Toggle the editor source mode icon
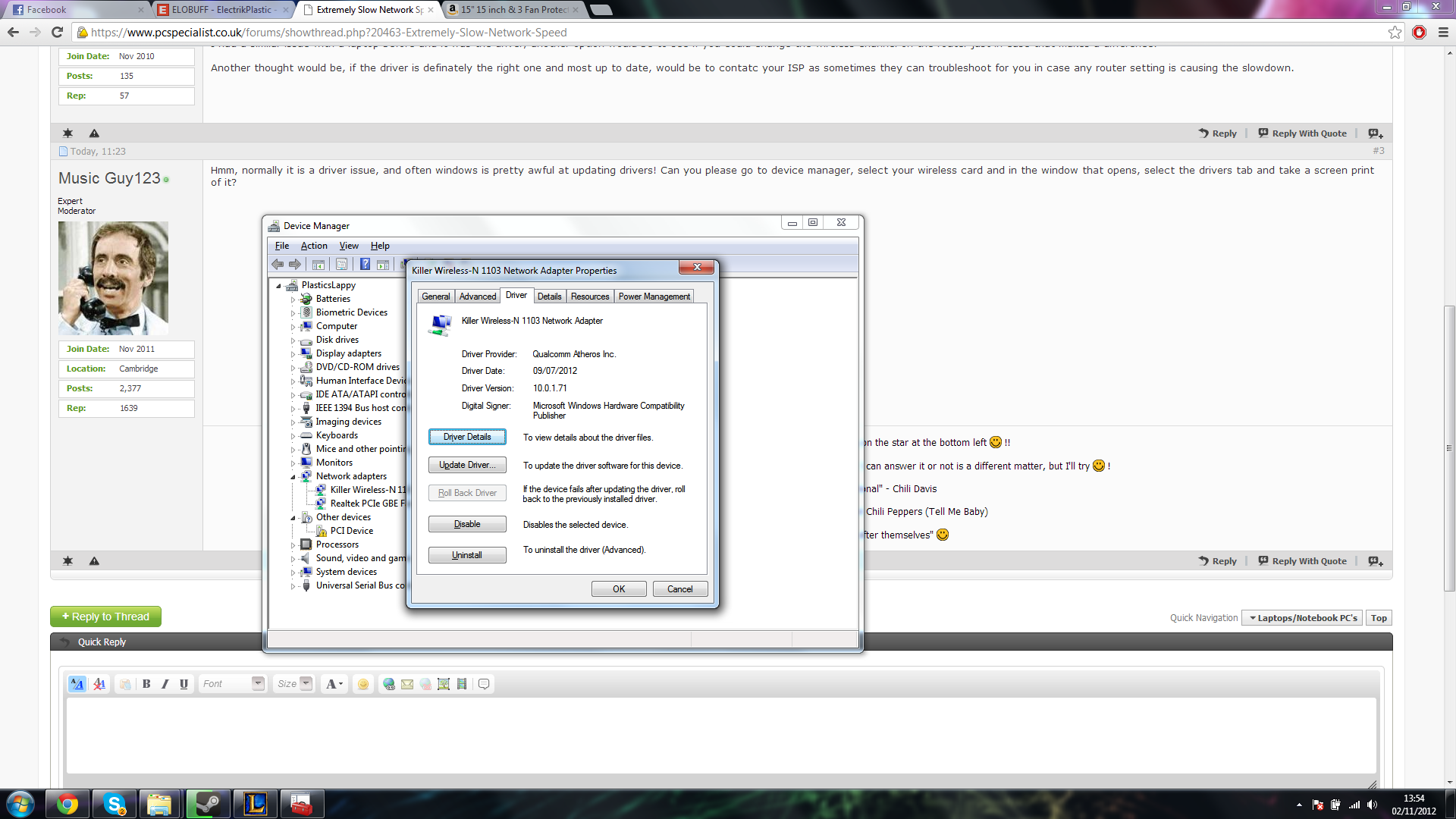The image size is (1456, 819). 77,684
